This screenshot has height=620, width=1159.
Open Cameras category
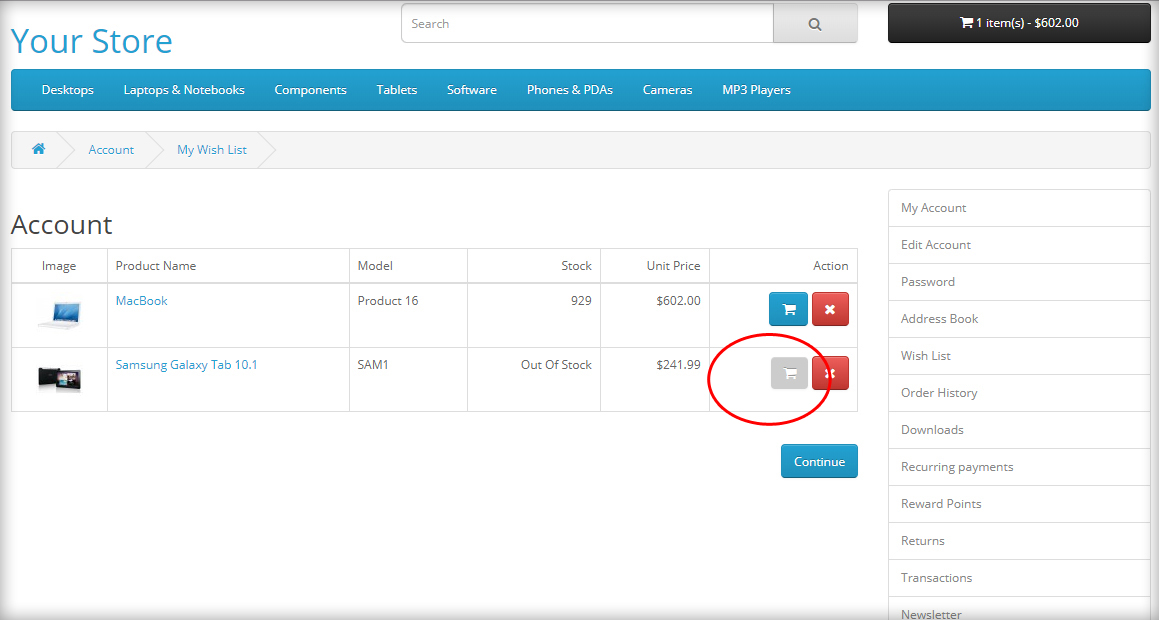(667, 90)
